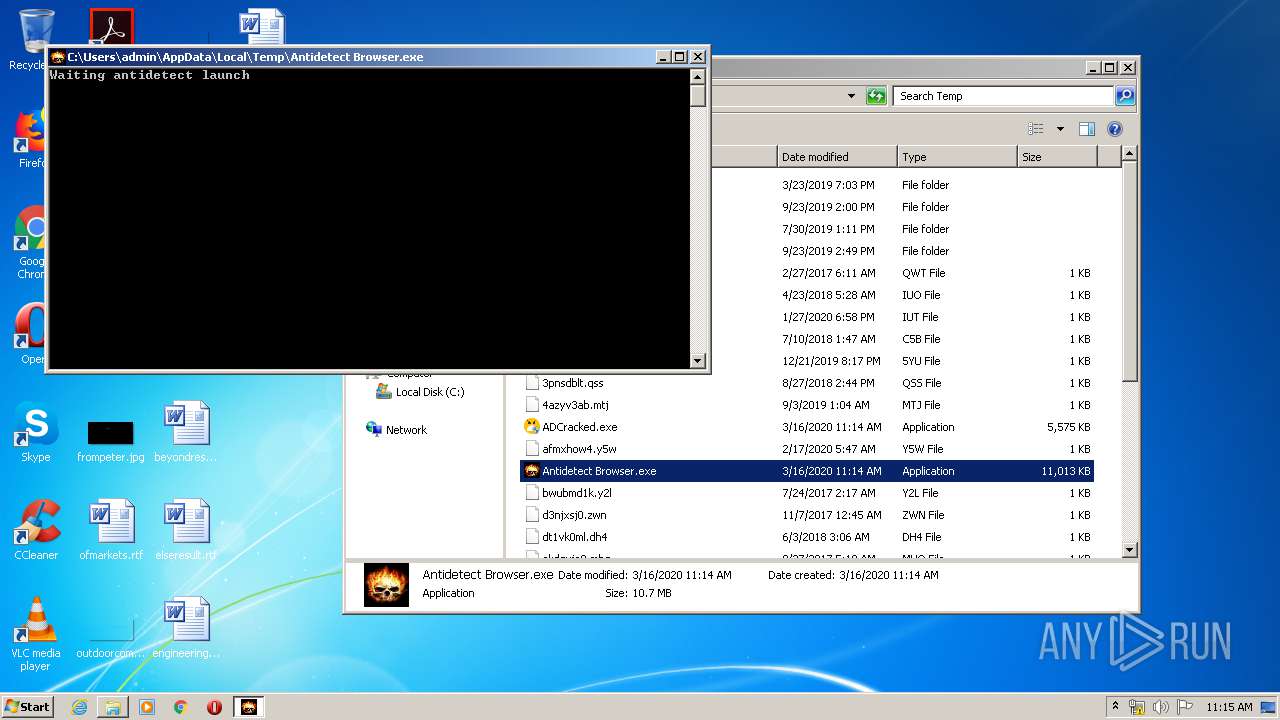Screen dimensions: 1280x720
Task: Open the Adobe Acrobat desktop icon
Action: [111, 27]
